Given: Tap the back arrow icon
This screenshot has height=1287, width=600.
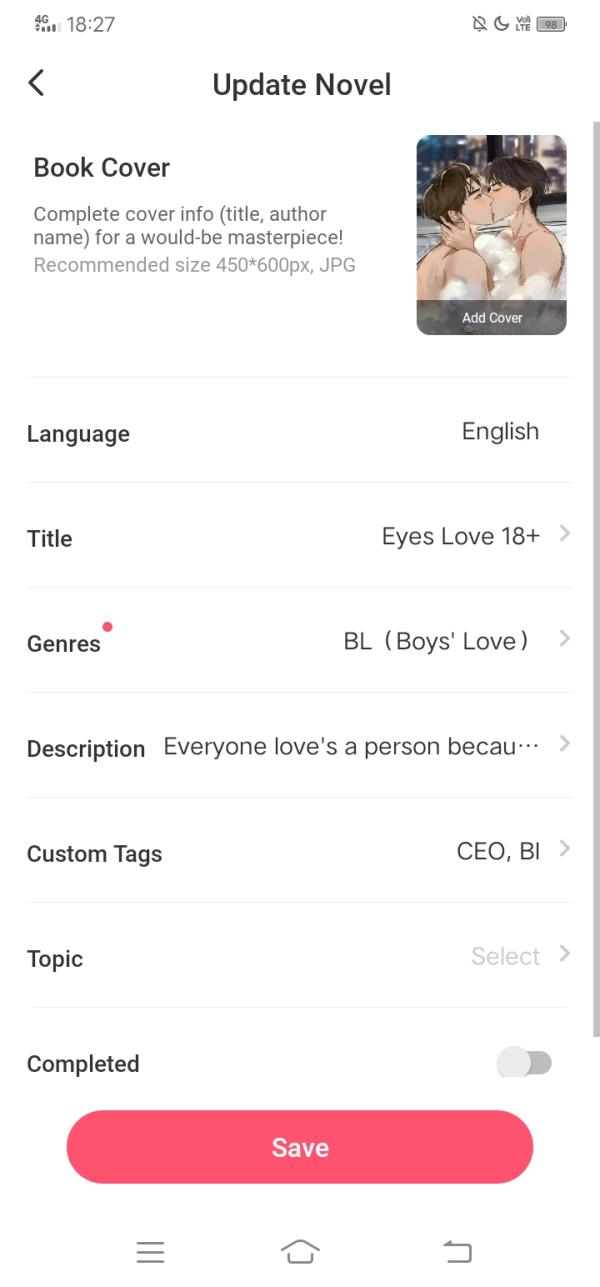Looking at the screenshot, I should [x=37, y=83].
